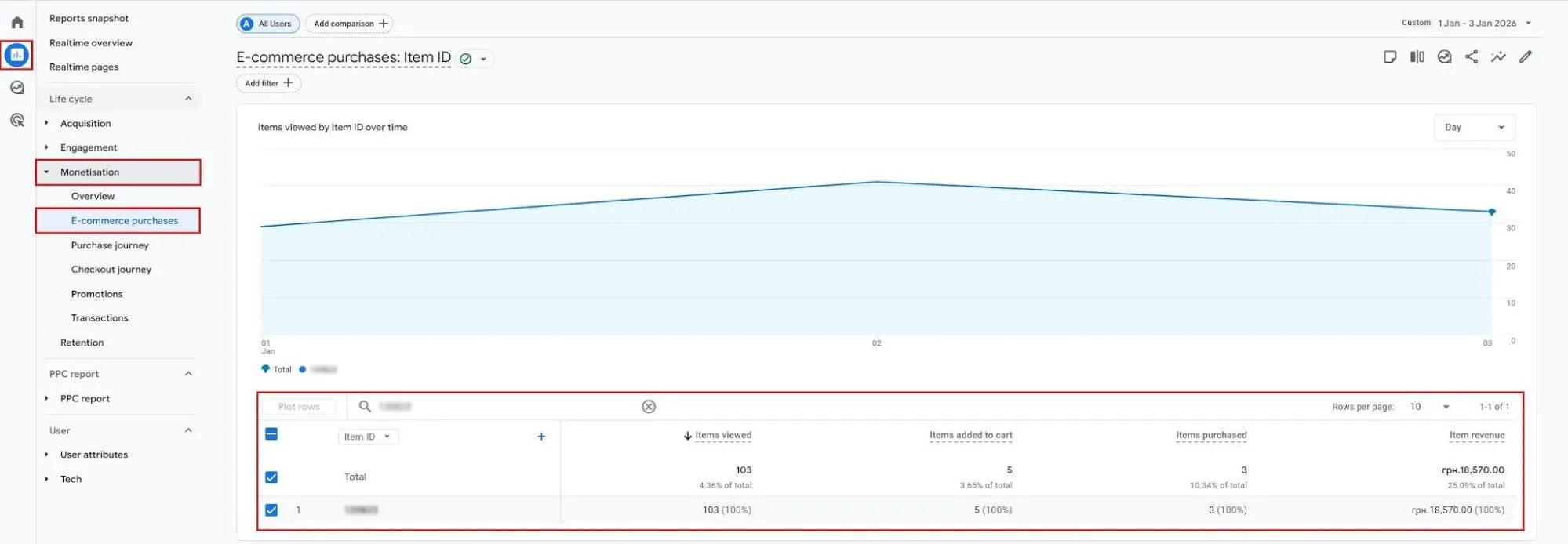Clear the table search with X icon

point(649,406)
